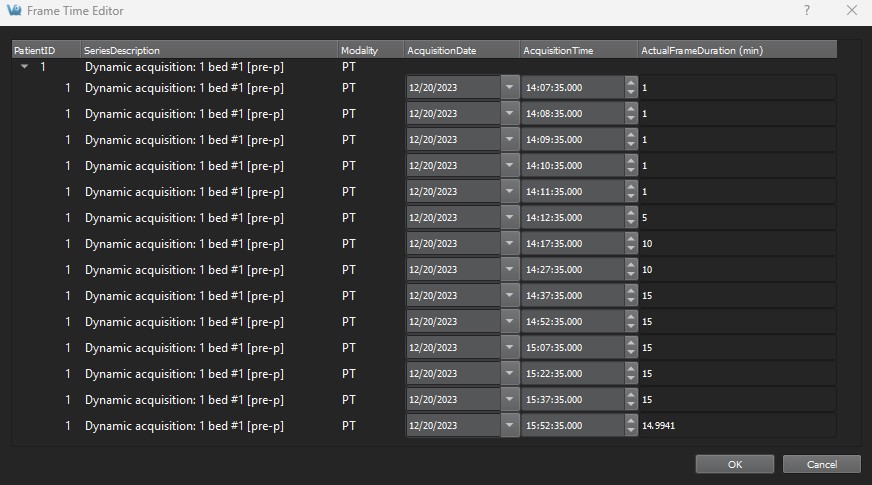Screen dimensions: 872x485
Task: Click the Cancel button
Action: click(x=821, y=464)
